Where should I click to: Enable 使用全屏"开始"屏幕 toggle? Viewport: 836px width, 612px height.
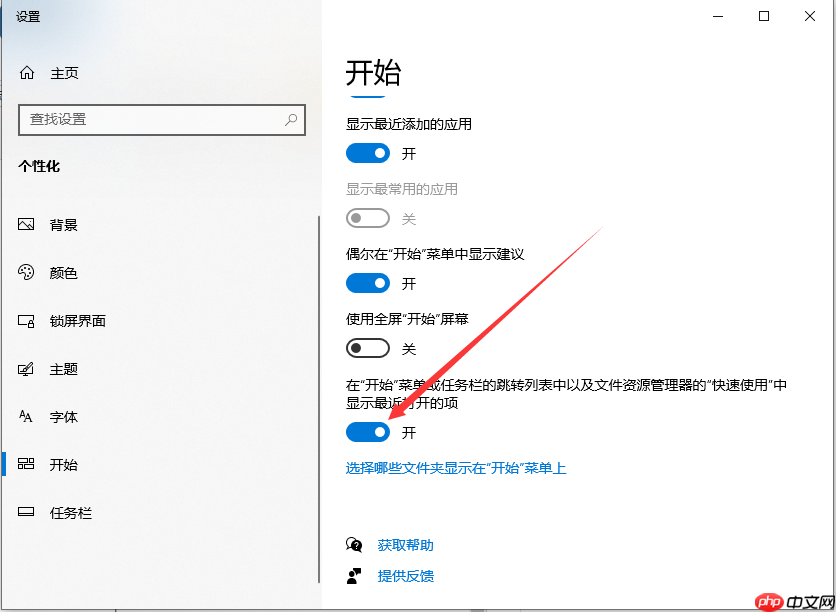(x=368, y=348)
